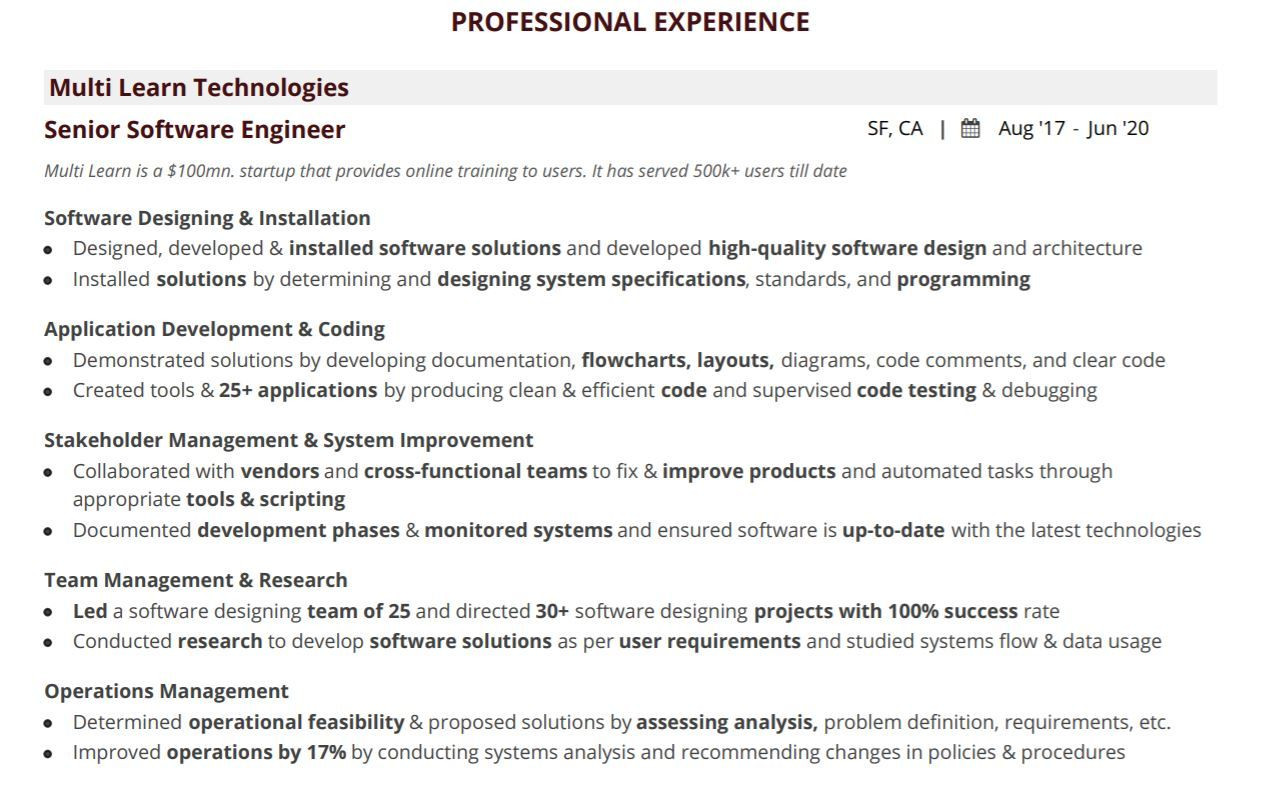The image size is (1265, 797).
Task: Click the bold 'operational feasibility' phrase
Action: [x=296, y=722]
